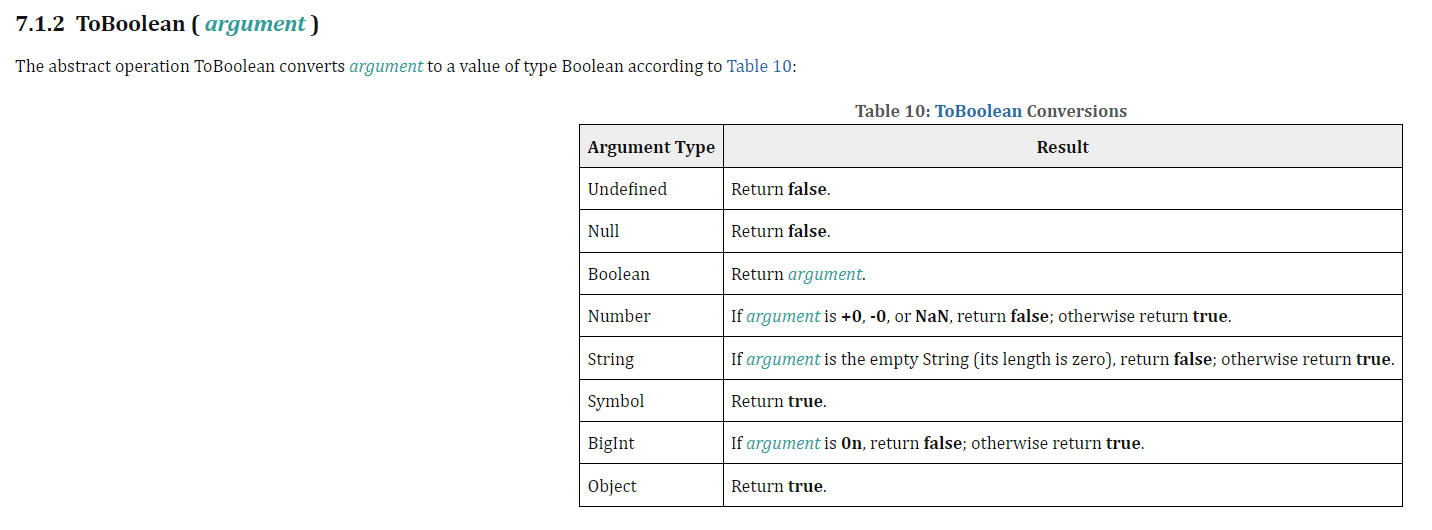Click the argument variable in the String row
Screen dimensions: 1432x530
point(783,359)
